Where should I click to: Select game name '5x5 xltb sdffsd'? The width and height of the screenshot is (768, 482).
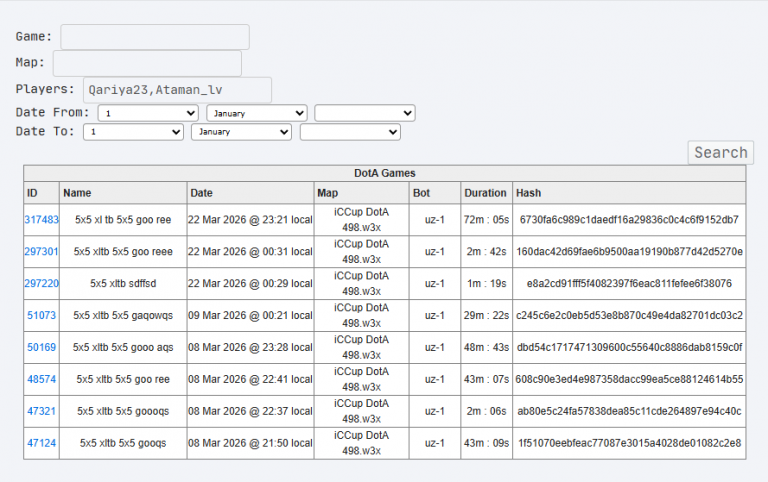pos(123,284)
